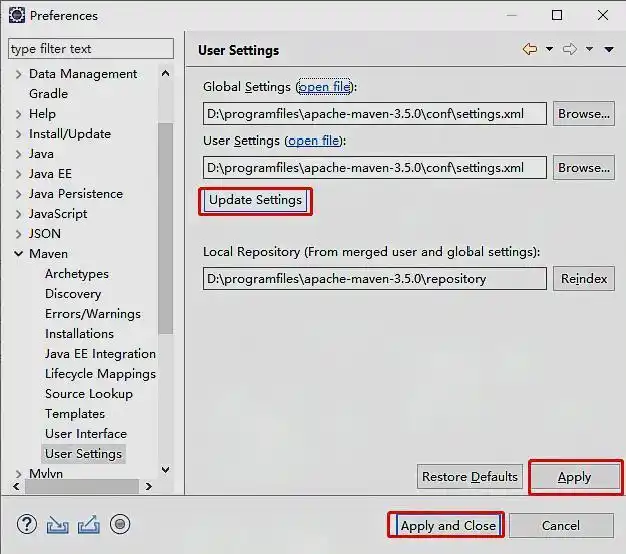Click the Update Settings button
Screen dimensions: 626x554
point(256,200)
